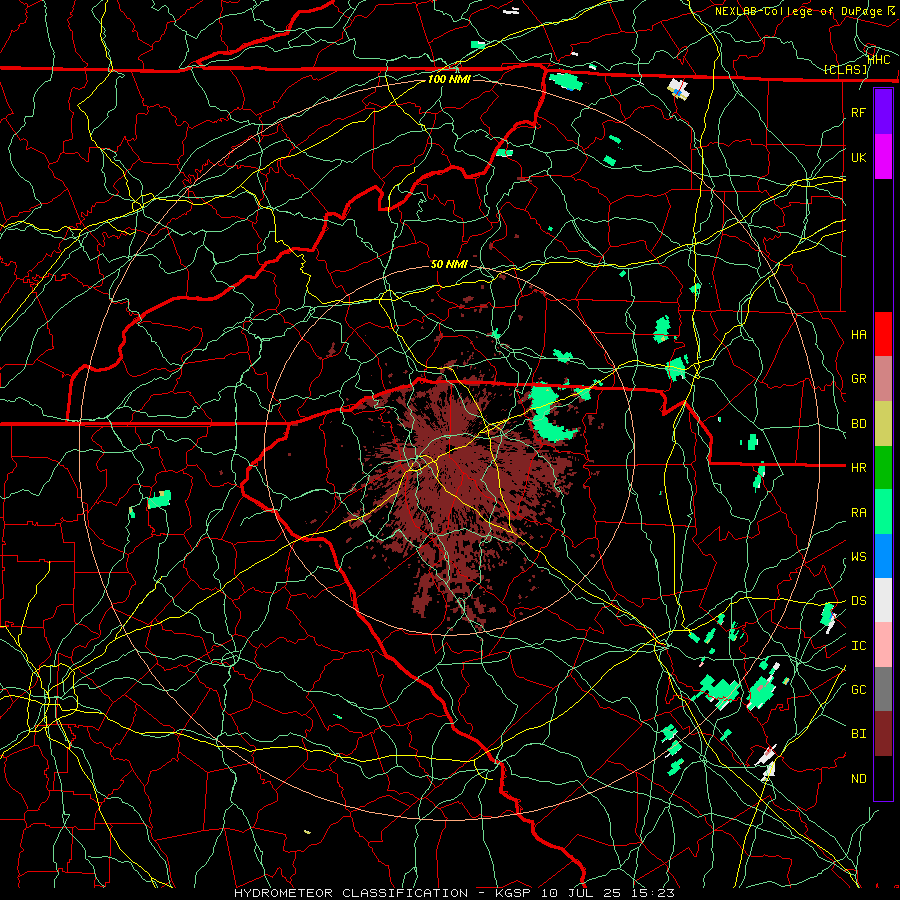Click the "UK" legend label

coord(858,157)
